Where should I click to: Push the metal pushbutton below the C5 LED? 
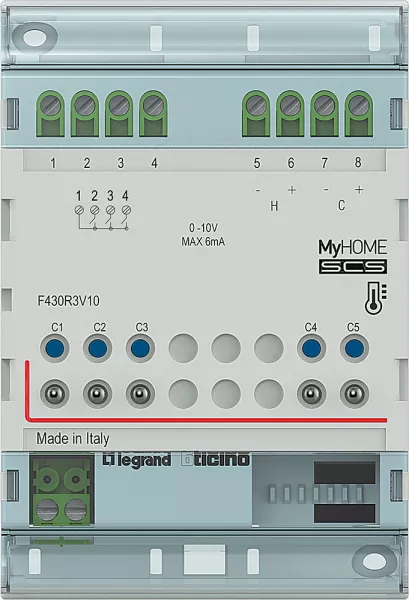355,394
